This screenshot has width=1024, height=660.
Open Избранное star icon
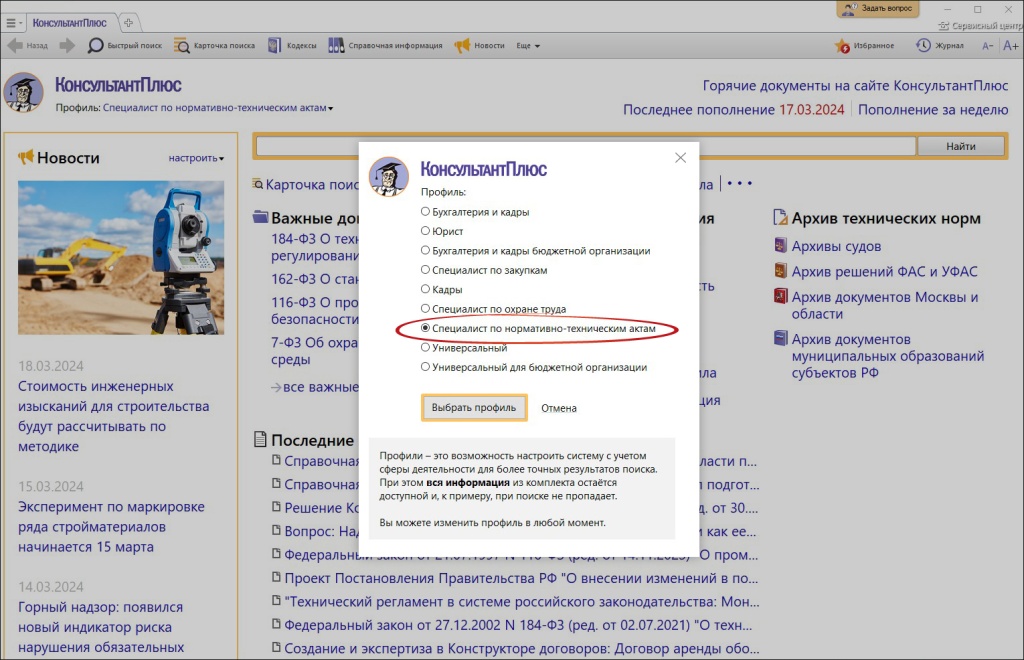[x=842, y=46]
